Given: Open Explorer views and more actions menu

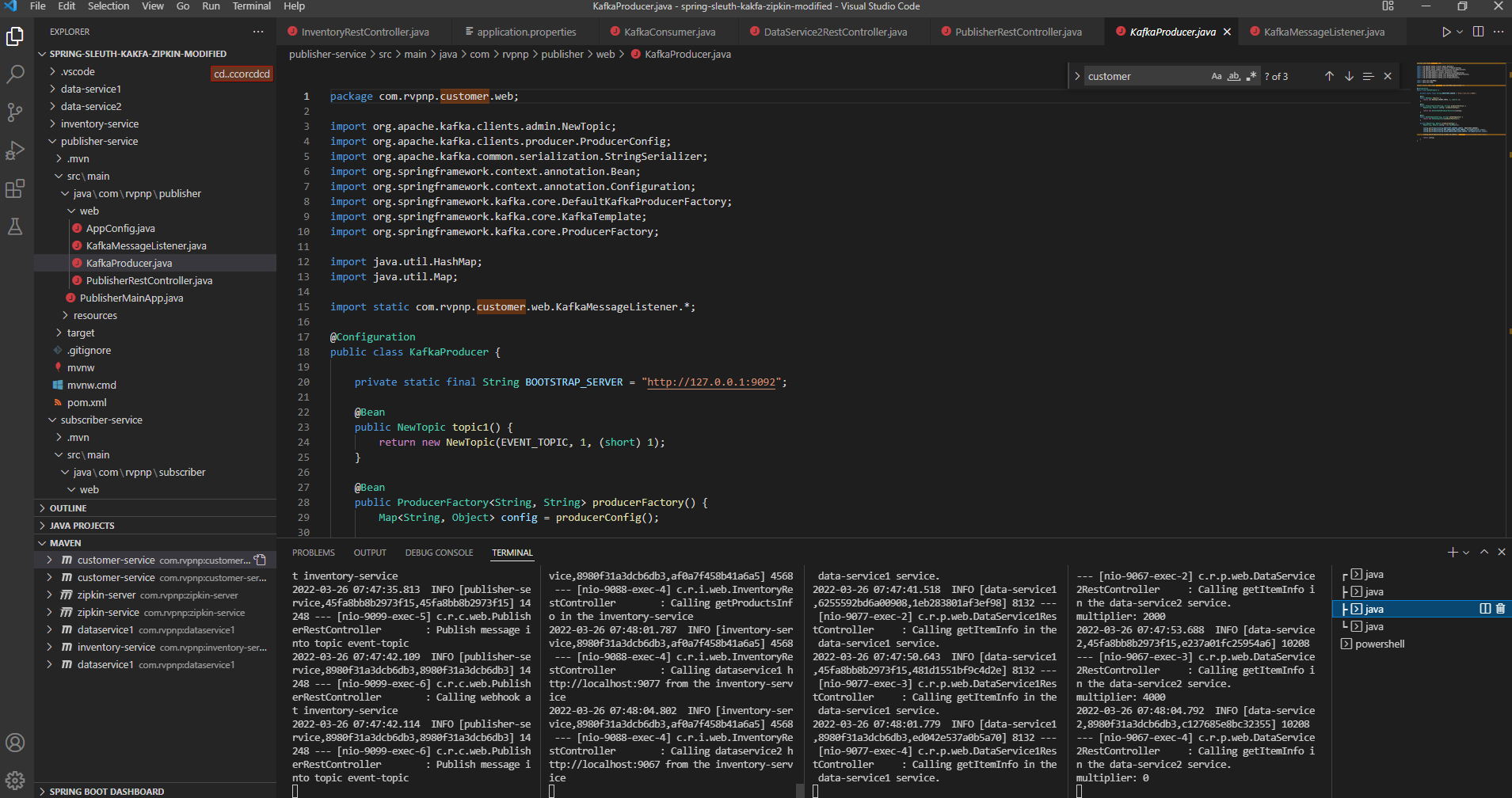Looking at the screenshot, I should pos(258,32).
